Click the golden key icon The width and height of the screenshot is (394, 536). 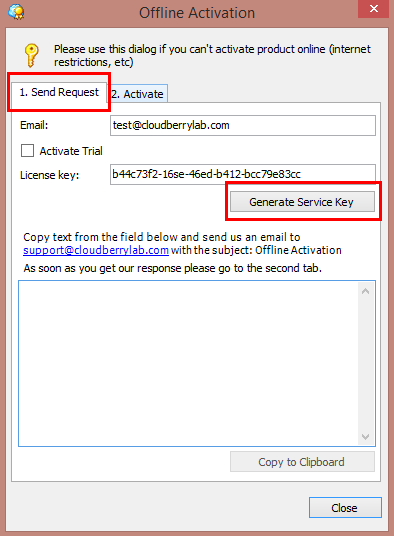point(31,55)
